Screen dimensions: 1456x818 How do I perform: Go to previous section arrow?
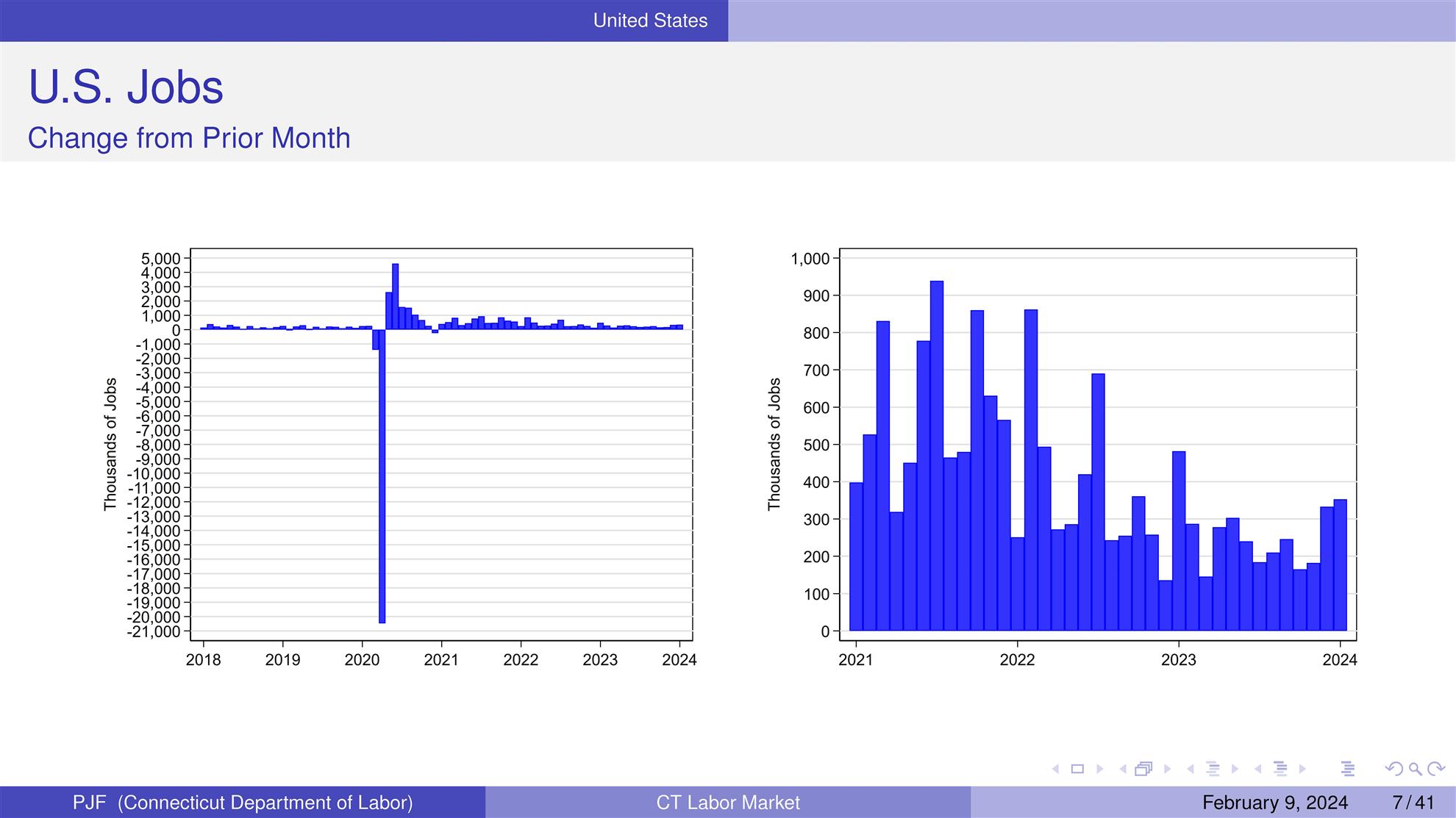[x=1258, y=769]
